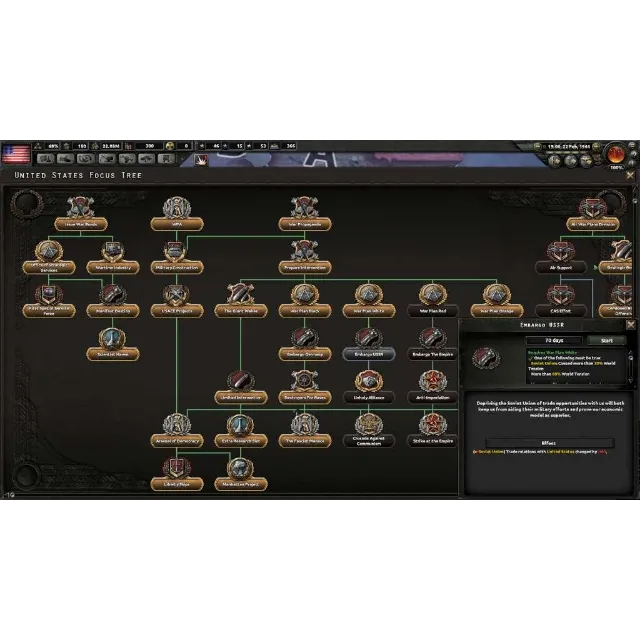This screenshot has width=640, height=640.
Task: Open the second top-bar menu button
Action: 65,159
